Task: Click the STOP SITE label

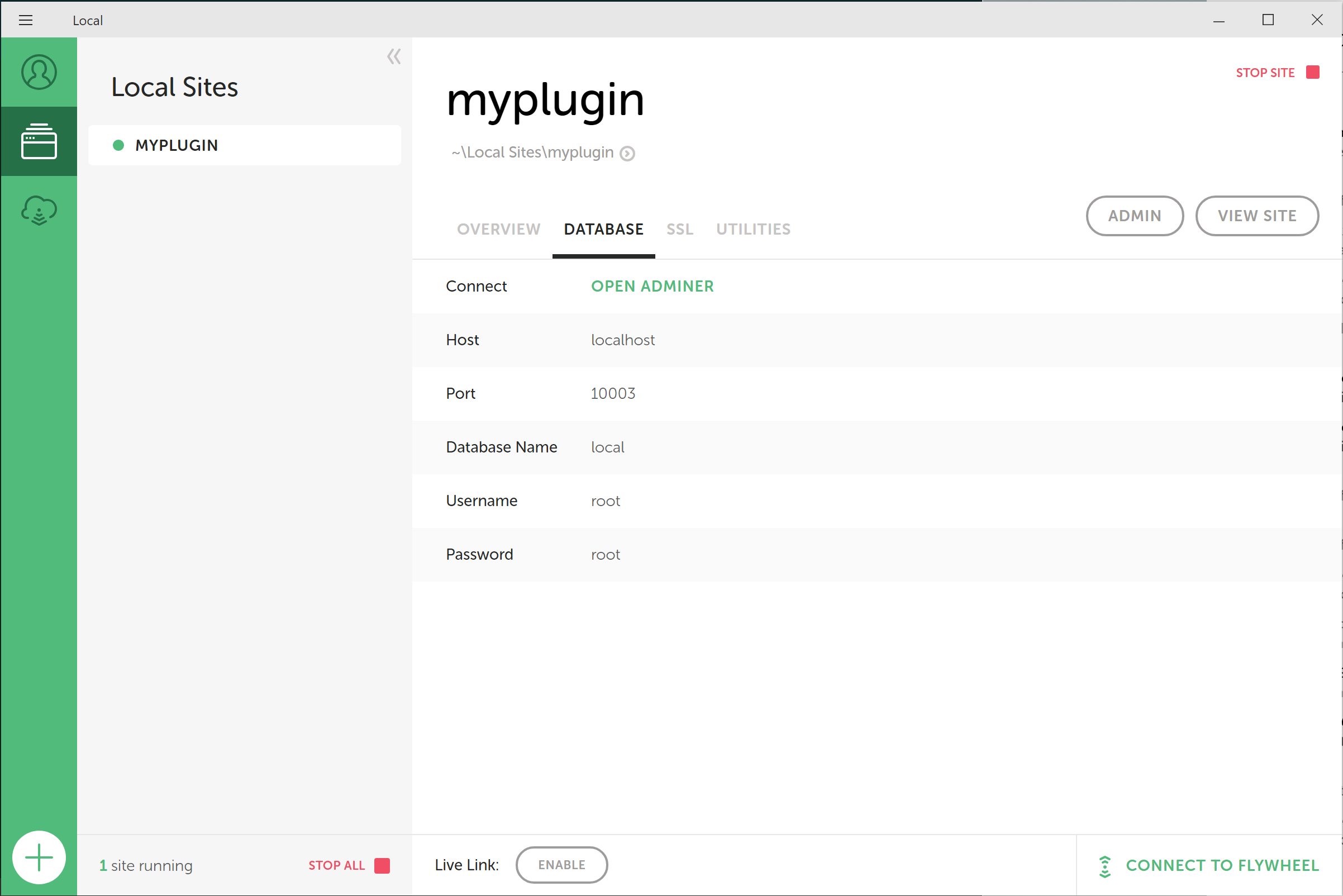Action: (1265, 73)
